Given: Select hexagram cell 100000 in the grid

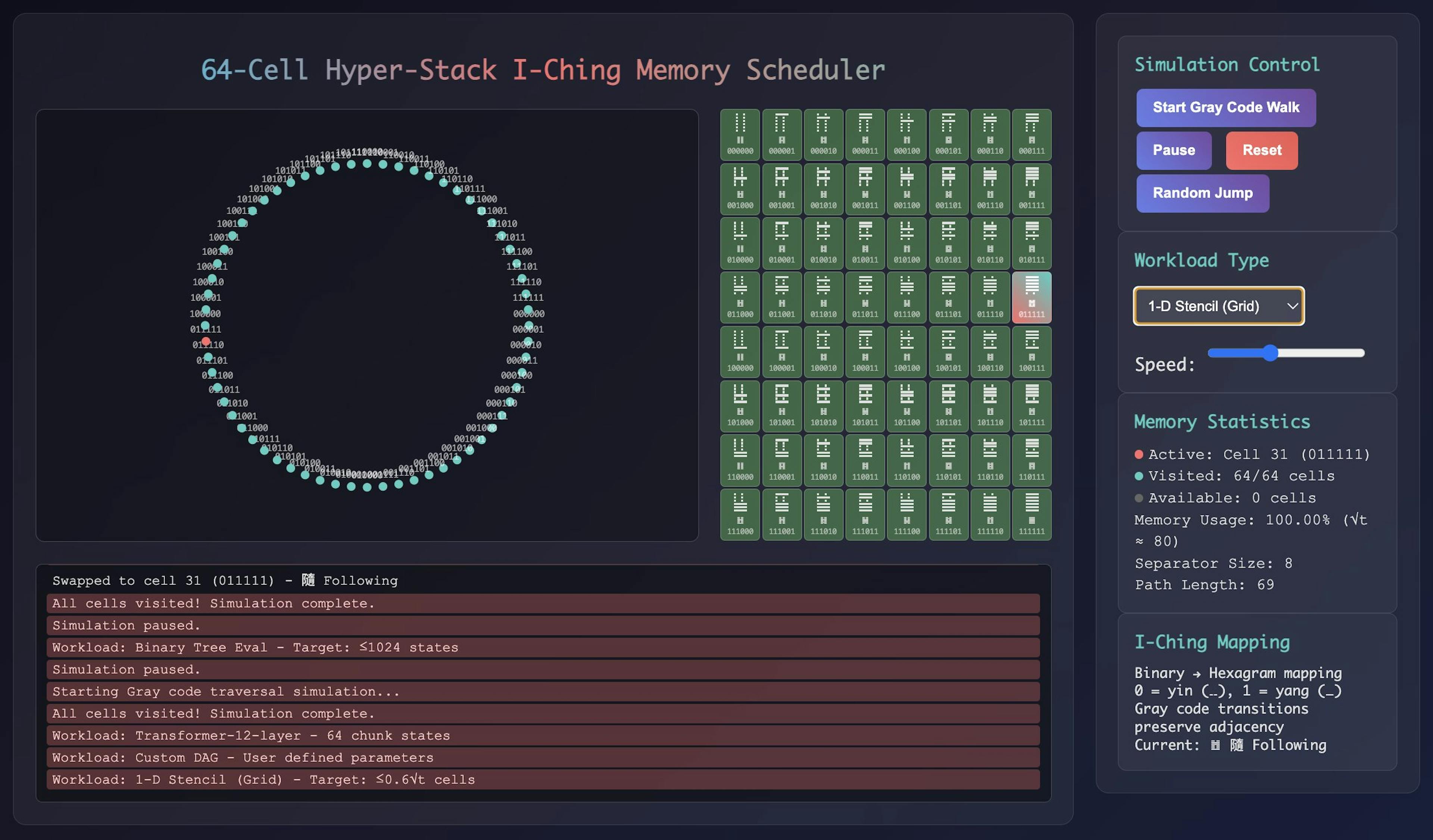Looking at the screenshot, I should coord(740,352).
